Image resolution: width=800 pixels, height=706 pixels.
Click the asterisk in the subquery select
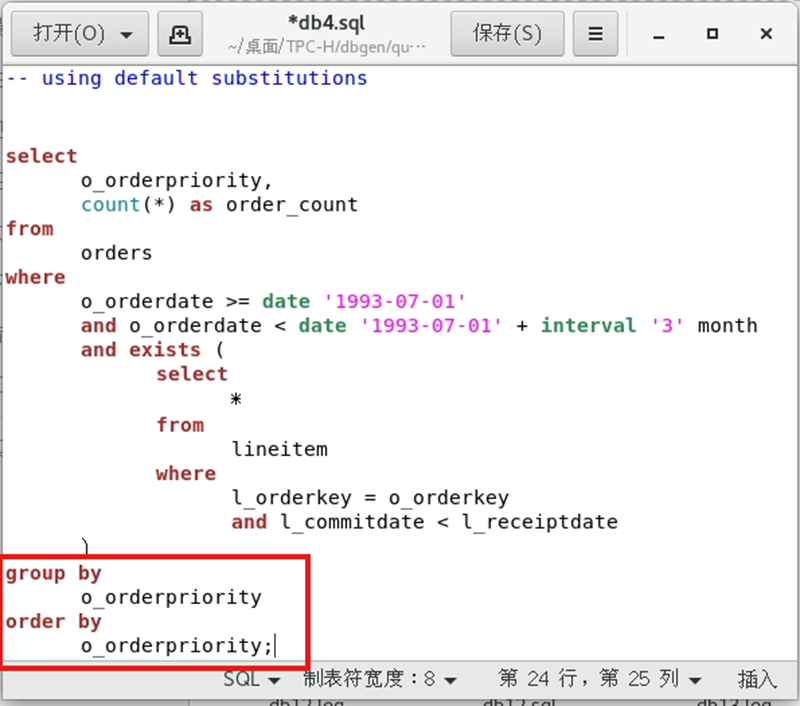(236, 398)
